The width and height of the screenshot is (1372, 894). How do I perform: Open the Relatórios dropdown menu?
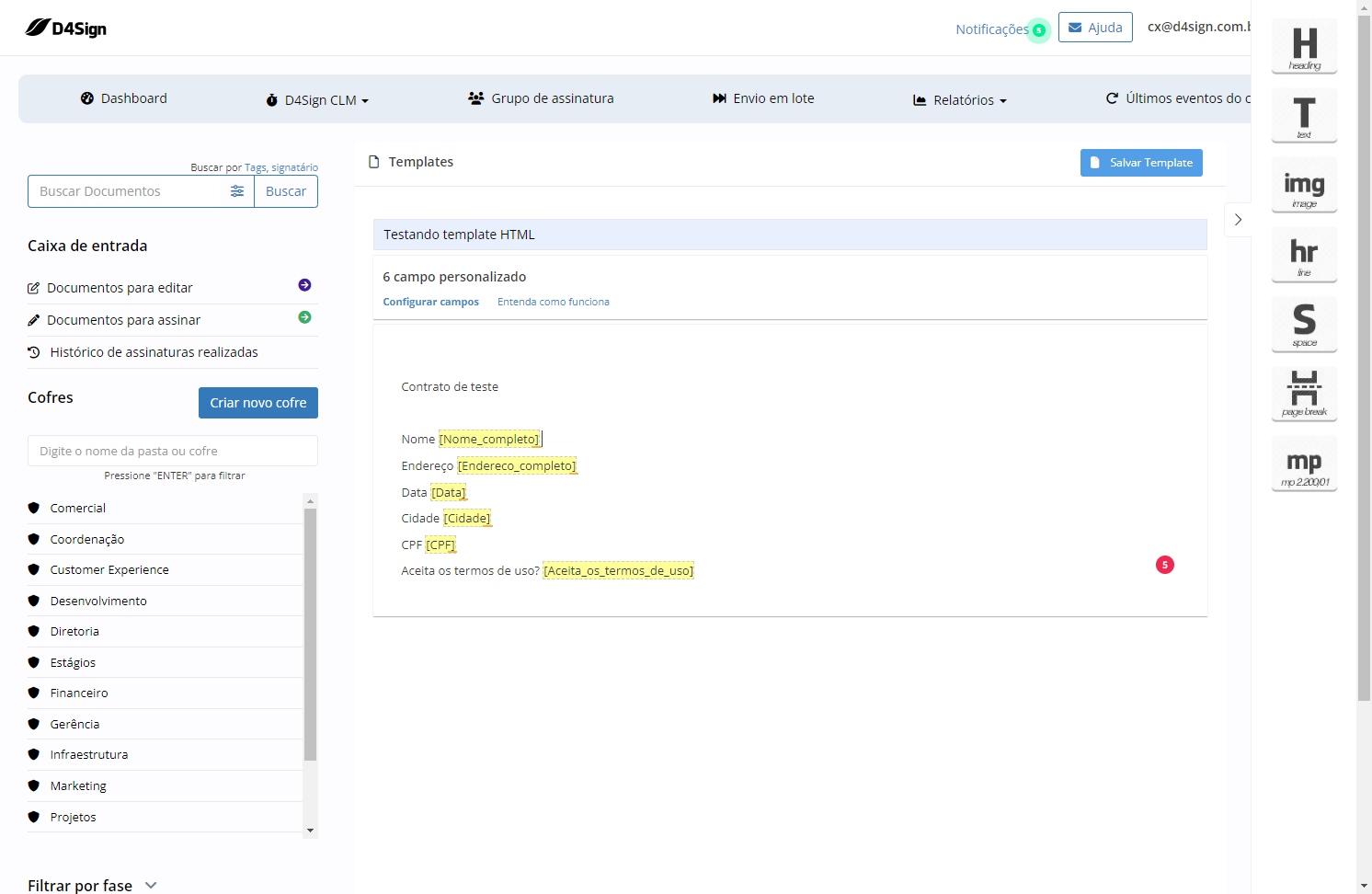click(x=960, y=100)
